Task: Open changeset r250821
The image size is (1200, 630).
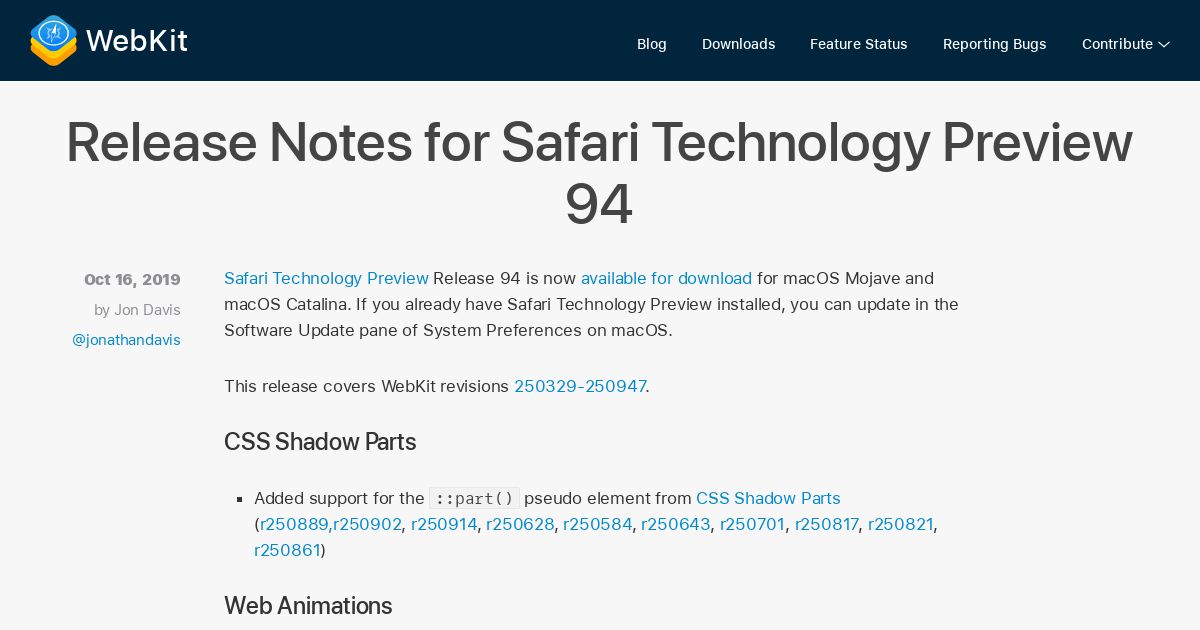Action: [x=901, y=524]
